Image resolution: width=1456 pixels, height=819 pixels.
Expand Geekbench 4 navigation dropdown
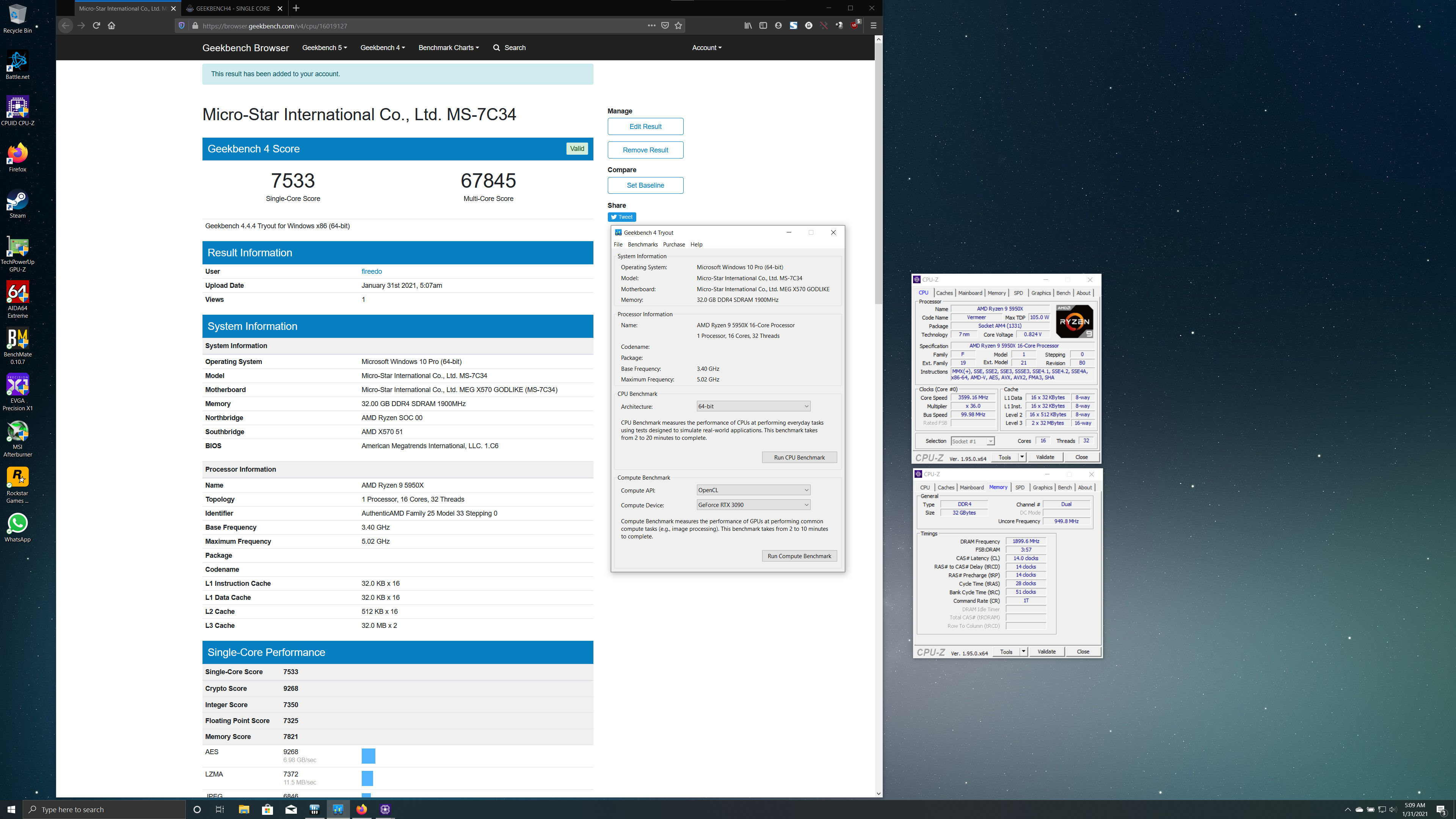383,47
